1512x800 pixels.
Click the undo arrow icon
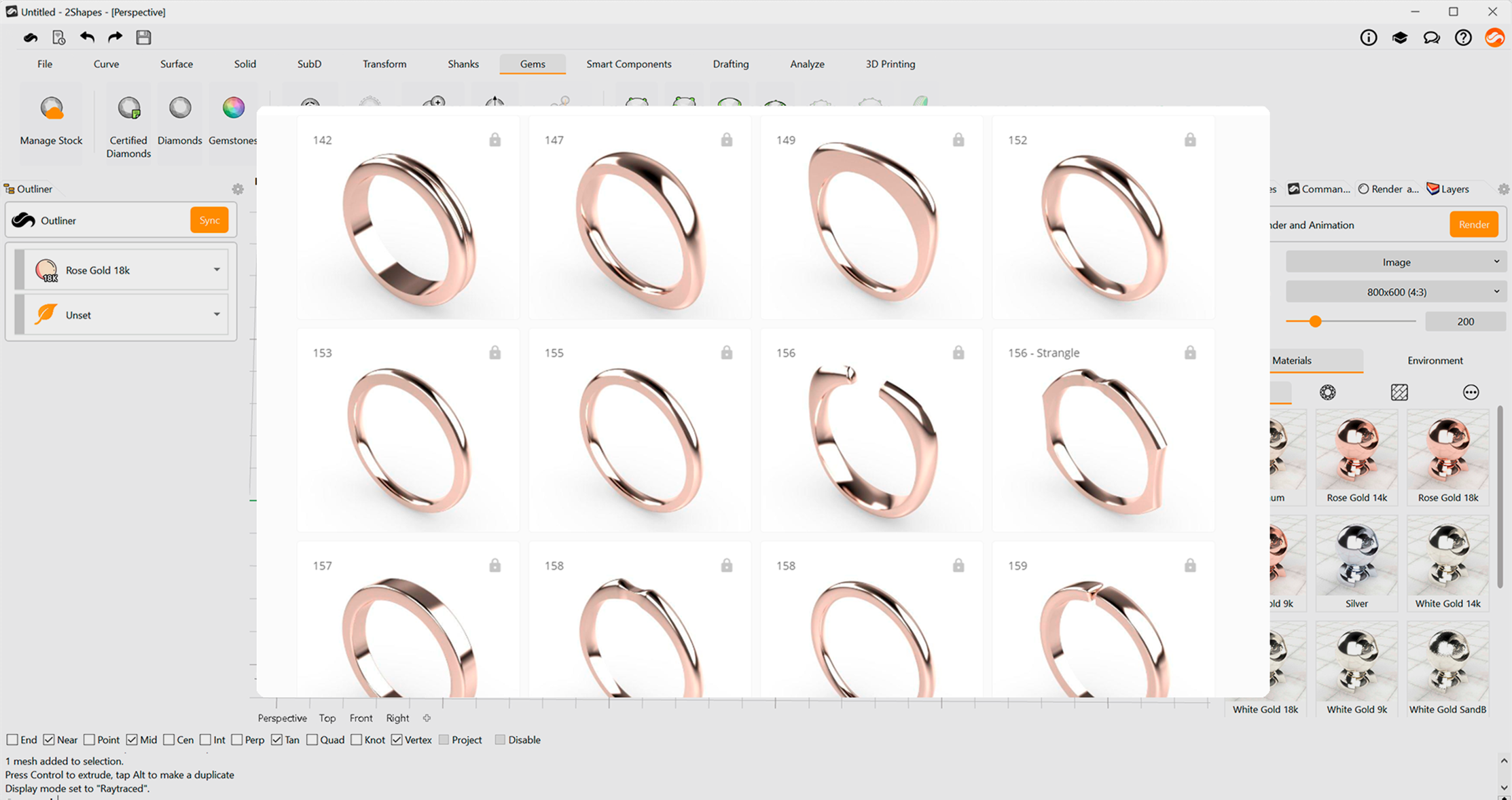tap(87, 37)
